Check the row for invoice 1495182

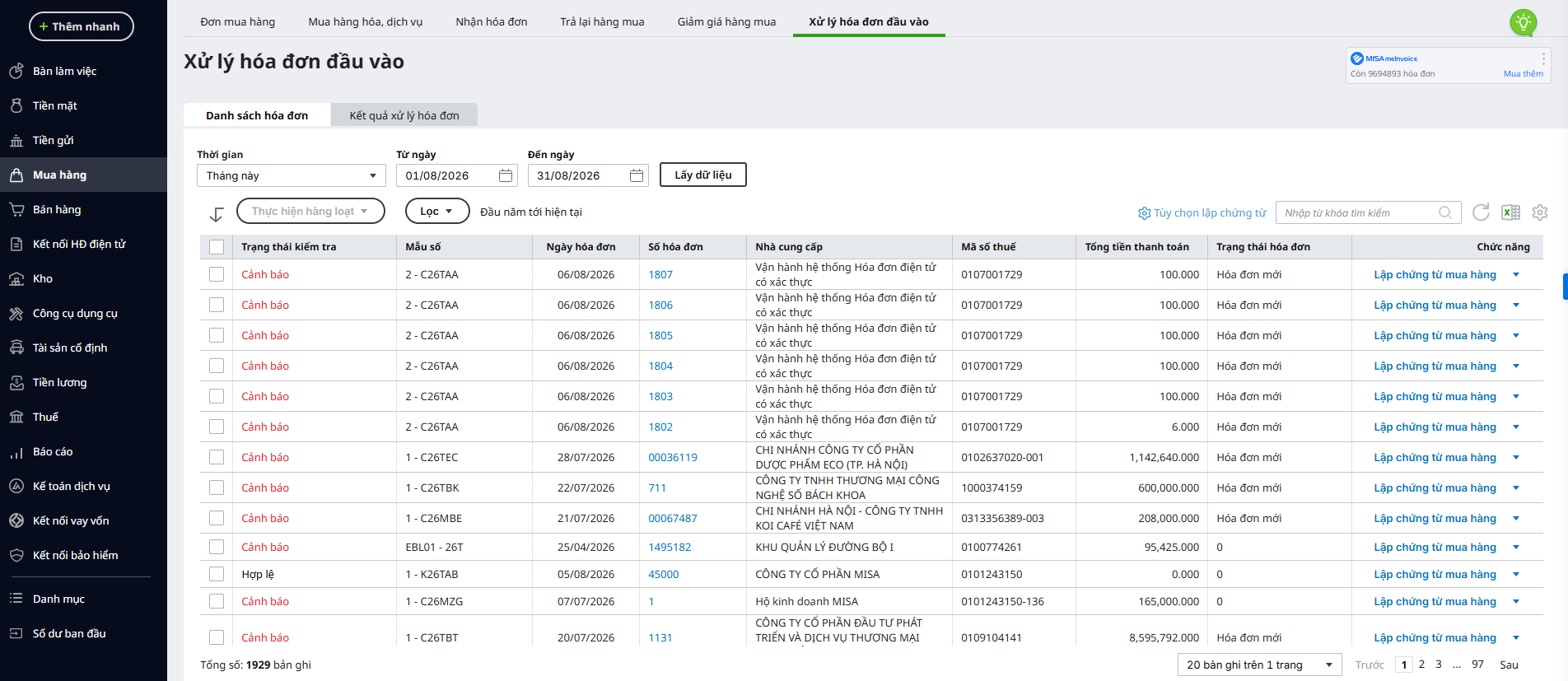(217, 547)
